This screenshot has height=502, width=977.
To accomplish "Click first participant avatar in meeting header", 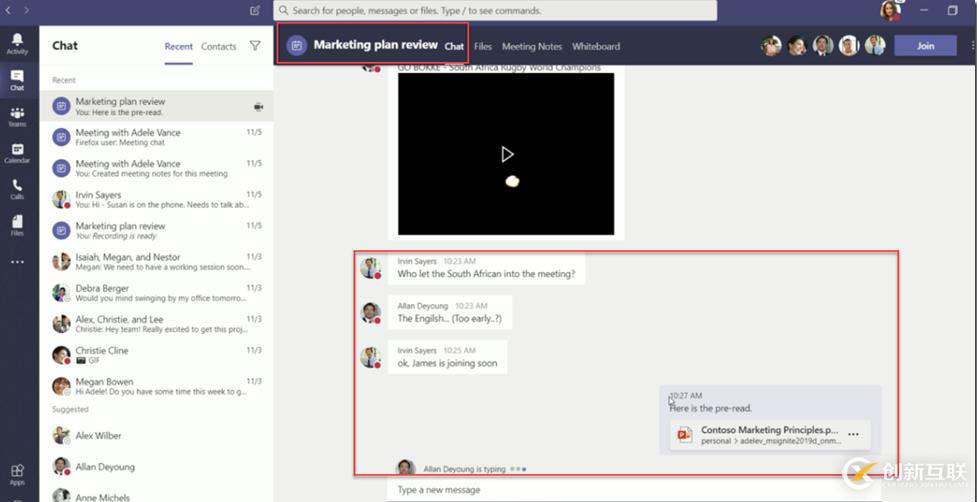I will click(x=771, y=45).
